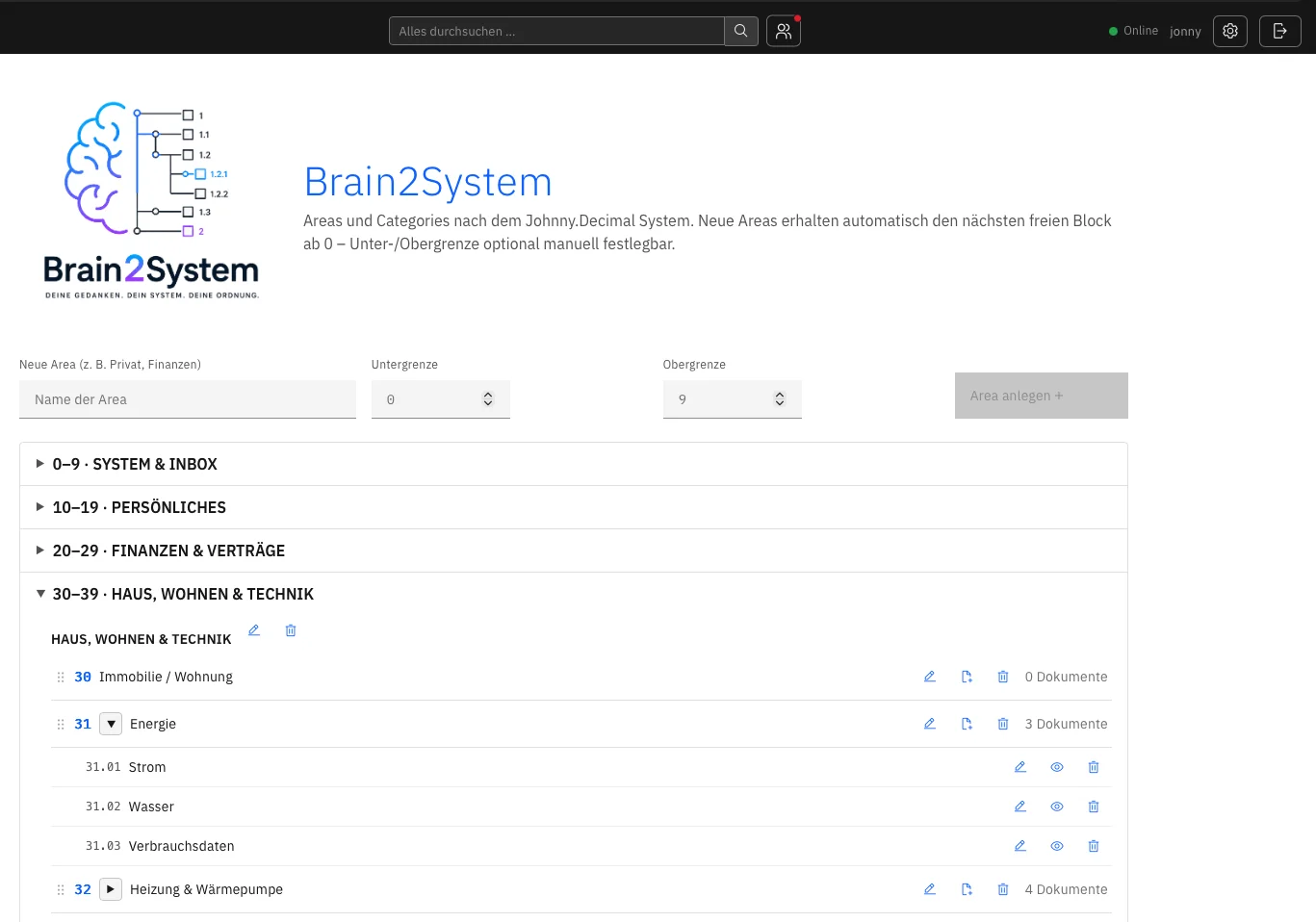1316x922 pixels.
Task: Click drag handle of row 31 Energie
Action: click(x=61, y=725)
